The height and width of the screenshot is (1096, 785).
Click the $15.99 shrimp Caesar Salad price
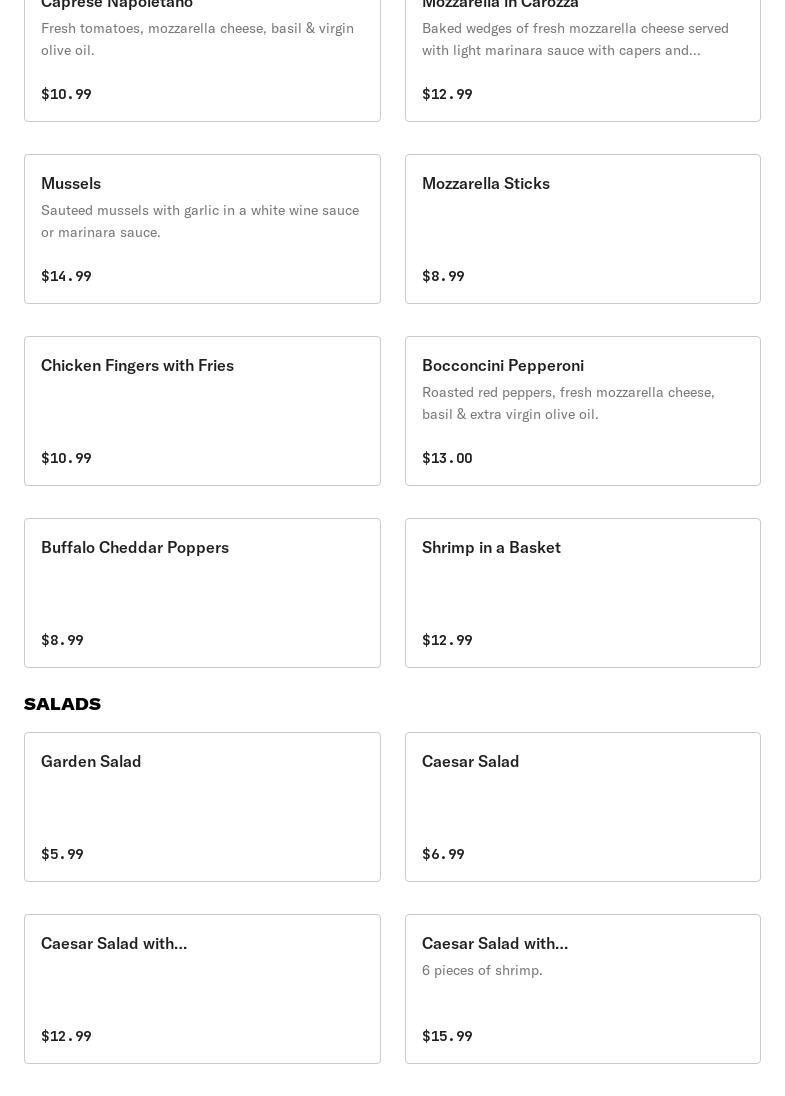pos(447,1036)
